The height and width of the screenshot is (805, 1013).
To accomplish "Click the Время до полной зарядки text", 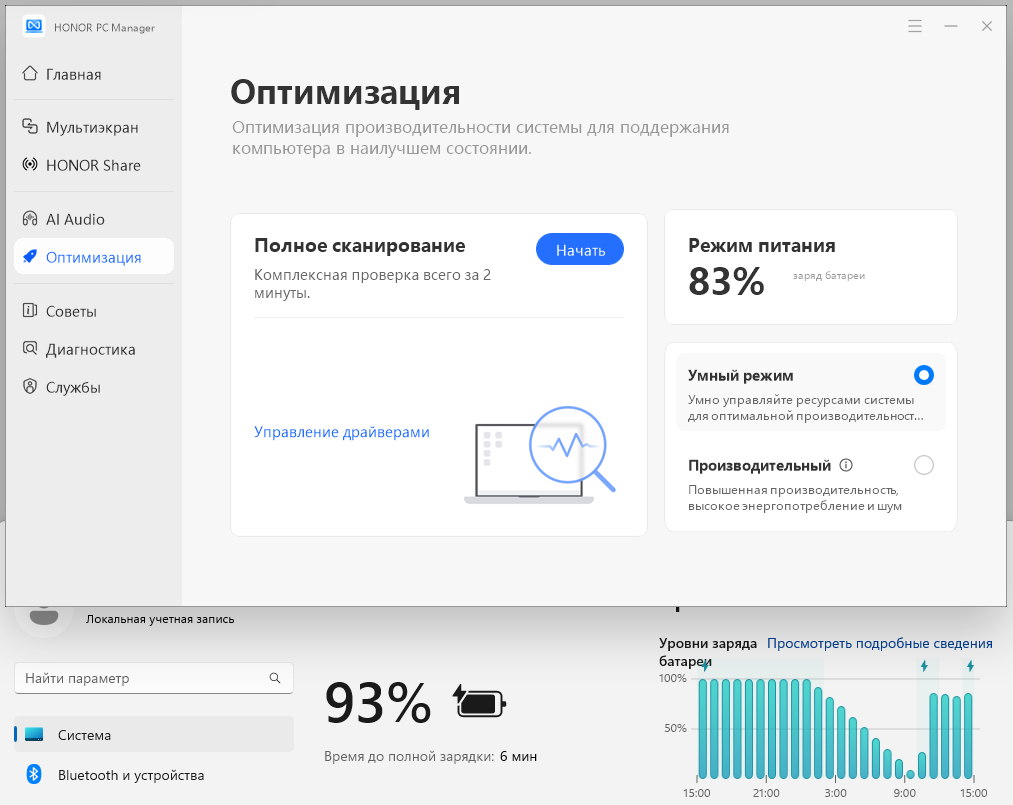I will click(x=409, y=757).
